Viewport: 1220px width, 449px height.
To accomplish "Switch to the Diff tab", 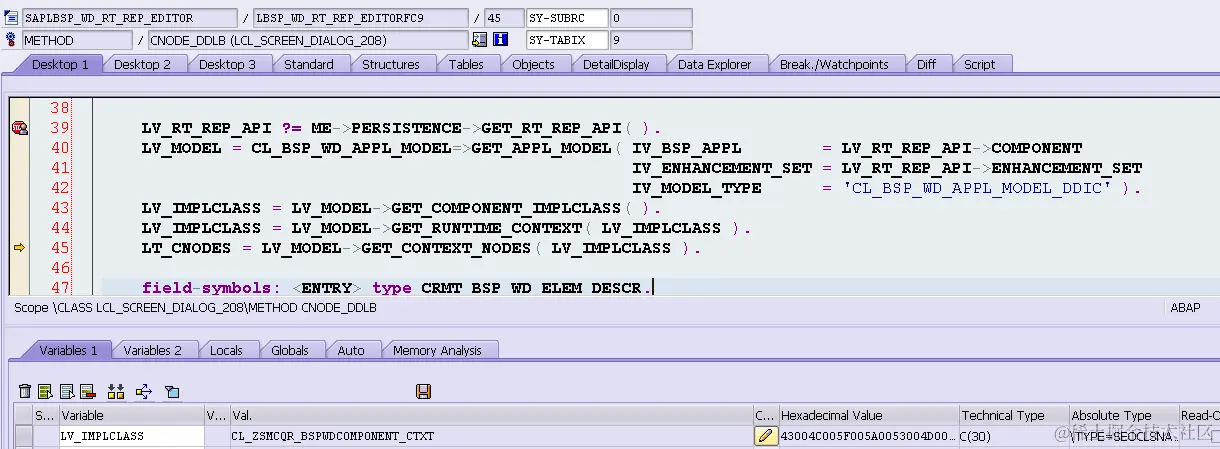I will (x=926, y=64).
